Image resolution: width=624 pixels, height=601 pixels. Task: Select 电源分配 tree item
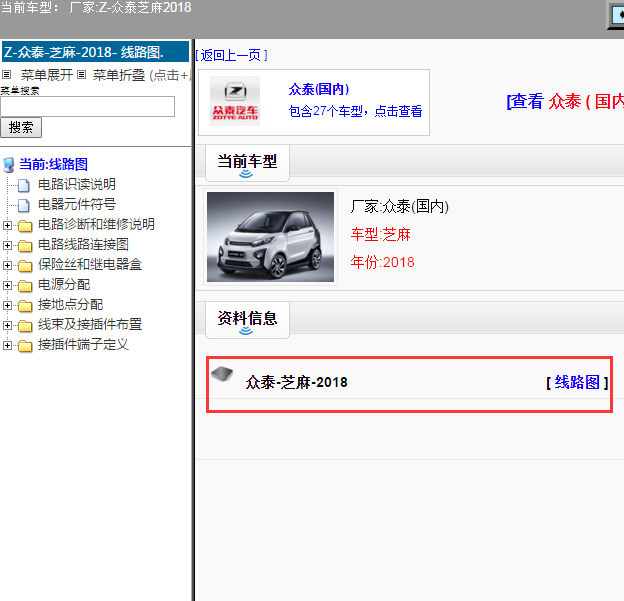[64, 285]
